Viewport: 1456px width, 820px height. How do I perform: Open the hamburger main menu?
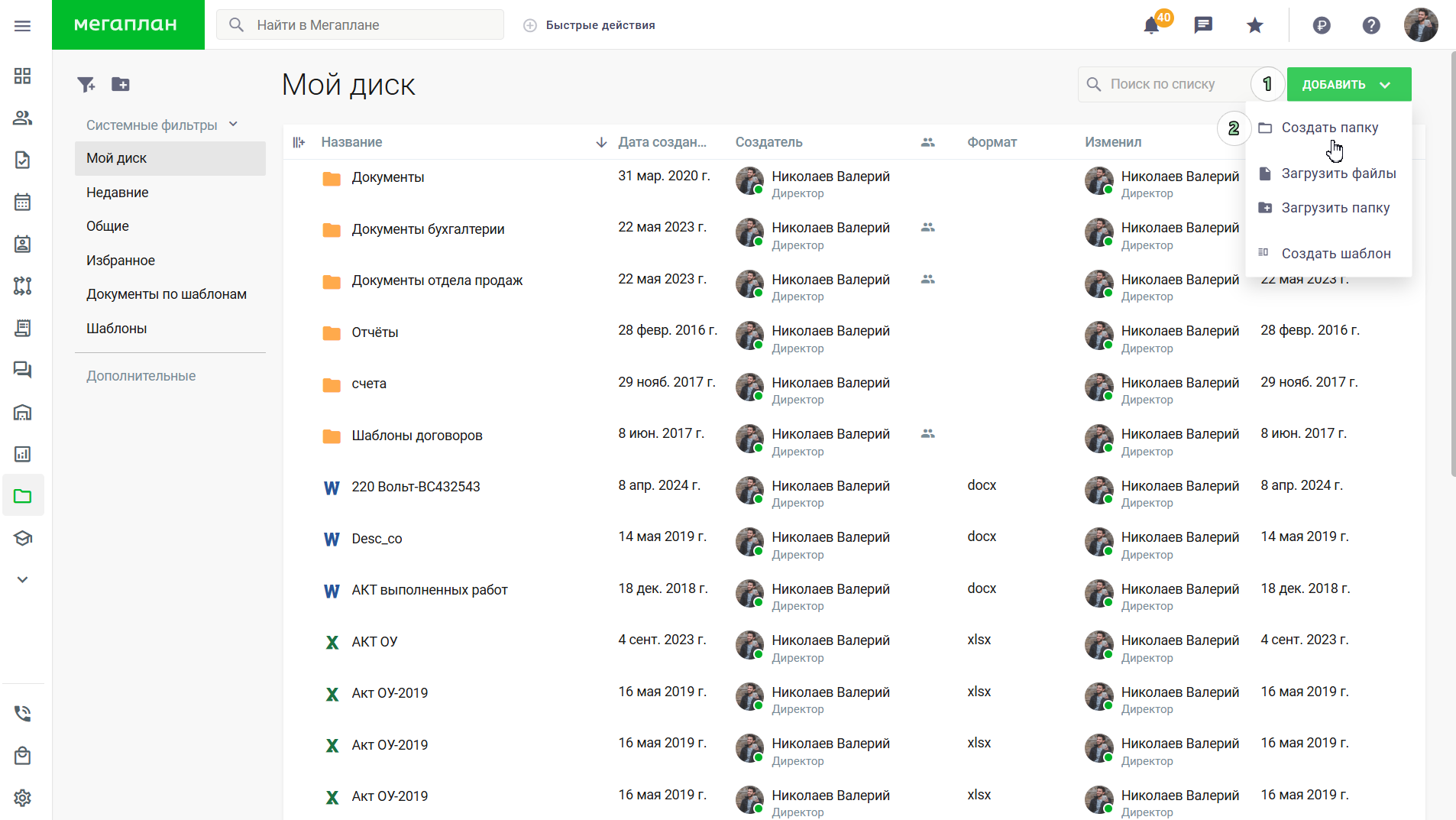pos(22,26)
